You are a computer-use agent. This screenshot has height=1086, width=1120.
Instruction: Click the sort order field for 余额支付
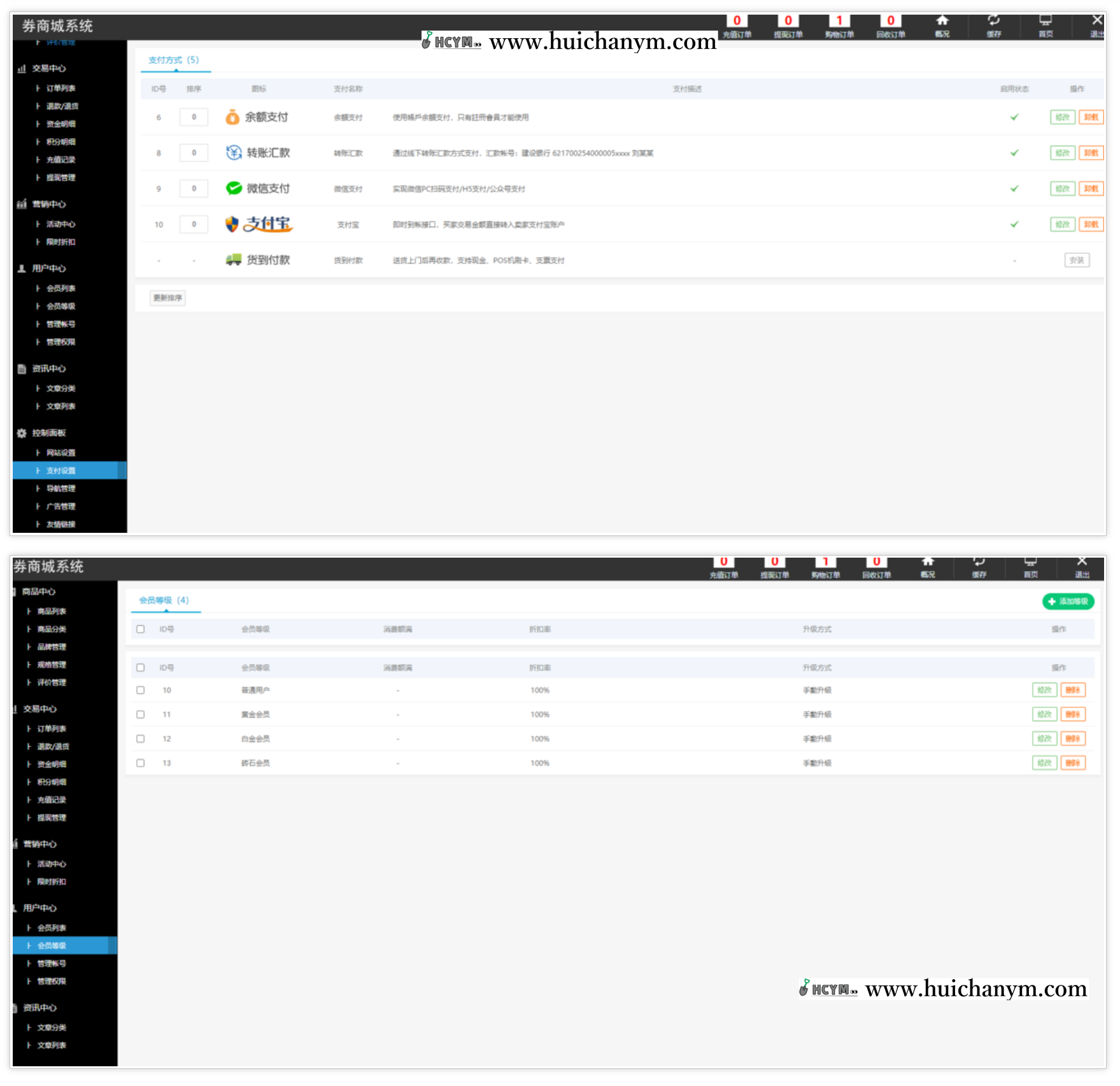(x=194, y=117)
